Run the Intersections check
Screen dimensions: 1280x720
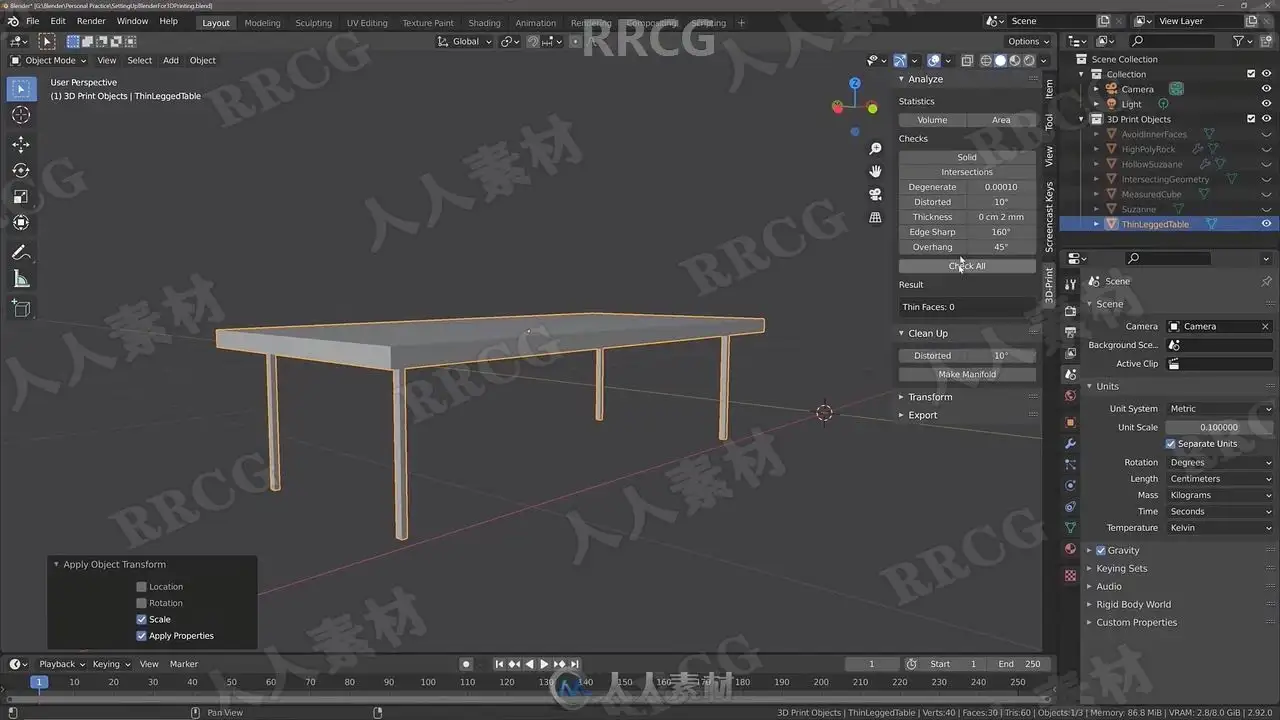(967, 172)
